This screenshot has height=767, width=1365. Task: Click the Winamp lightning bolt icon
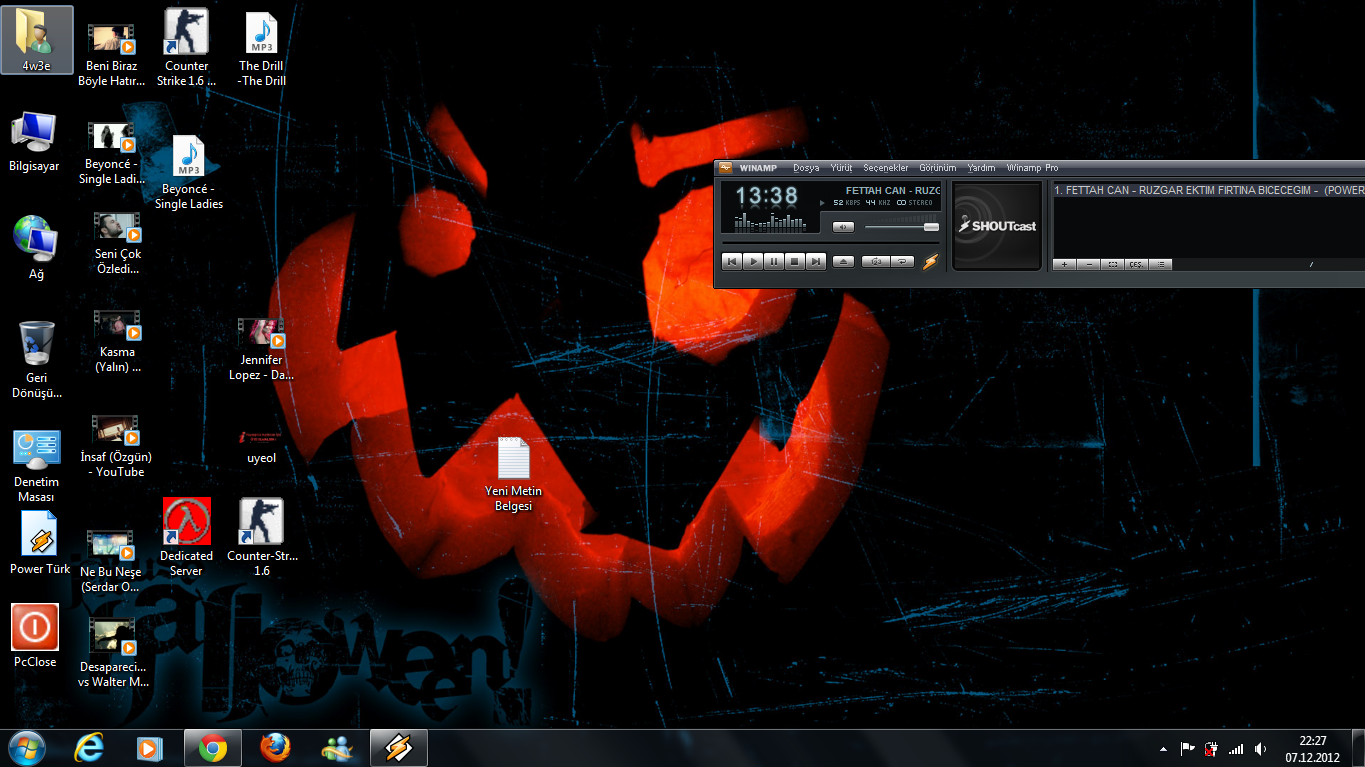931,262
